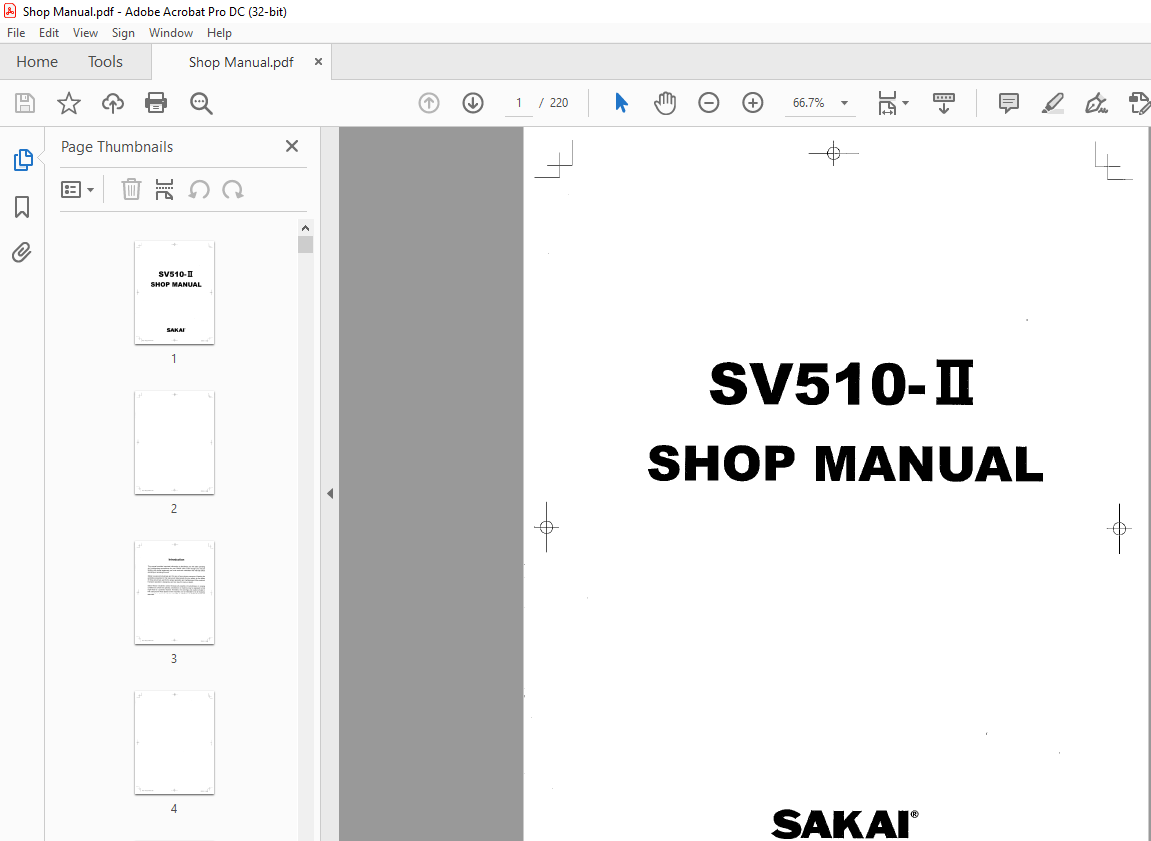Click the SAKAI logo text
Viewport: 1151px width, 841px height.
[x=844, y=824]
